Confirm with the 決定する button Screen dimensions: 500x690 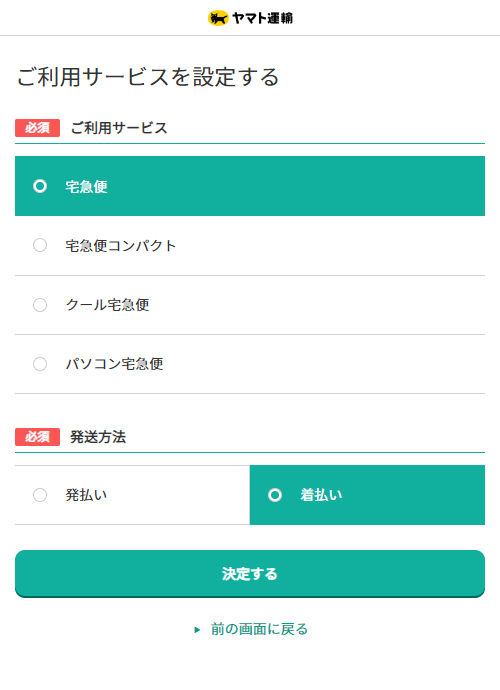[x=250, y=574]
